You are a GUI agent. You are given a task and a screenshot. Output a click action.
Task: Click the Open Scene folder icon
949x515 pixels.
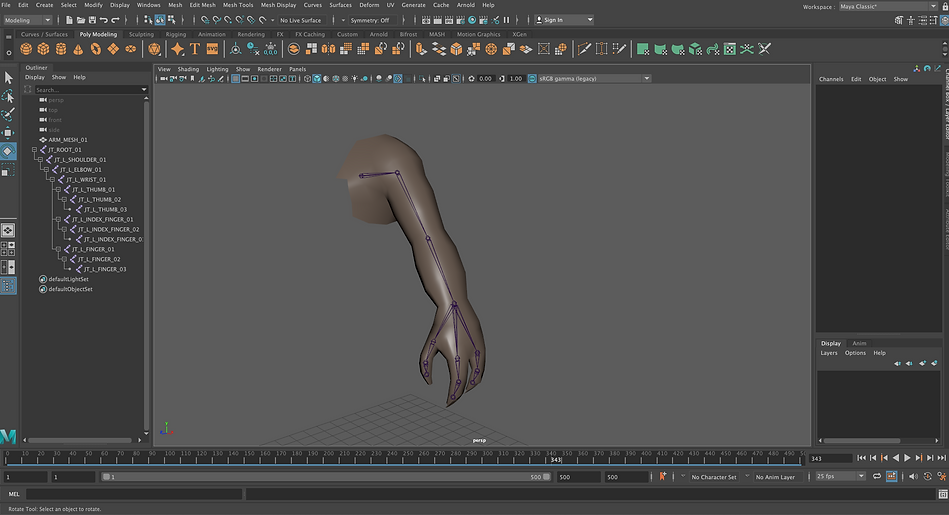80,20
